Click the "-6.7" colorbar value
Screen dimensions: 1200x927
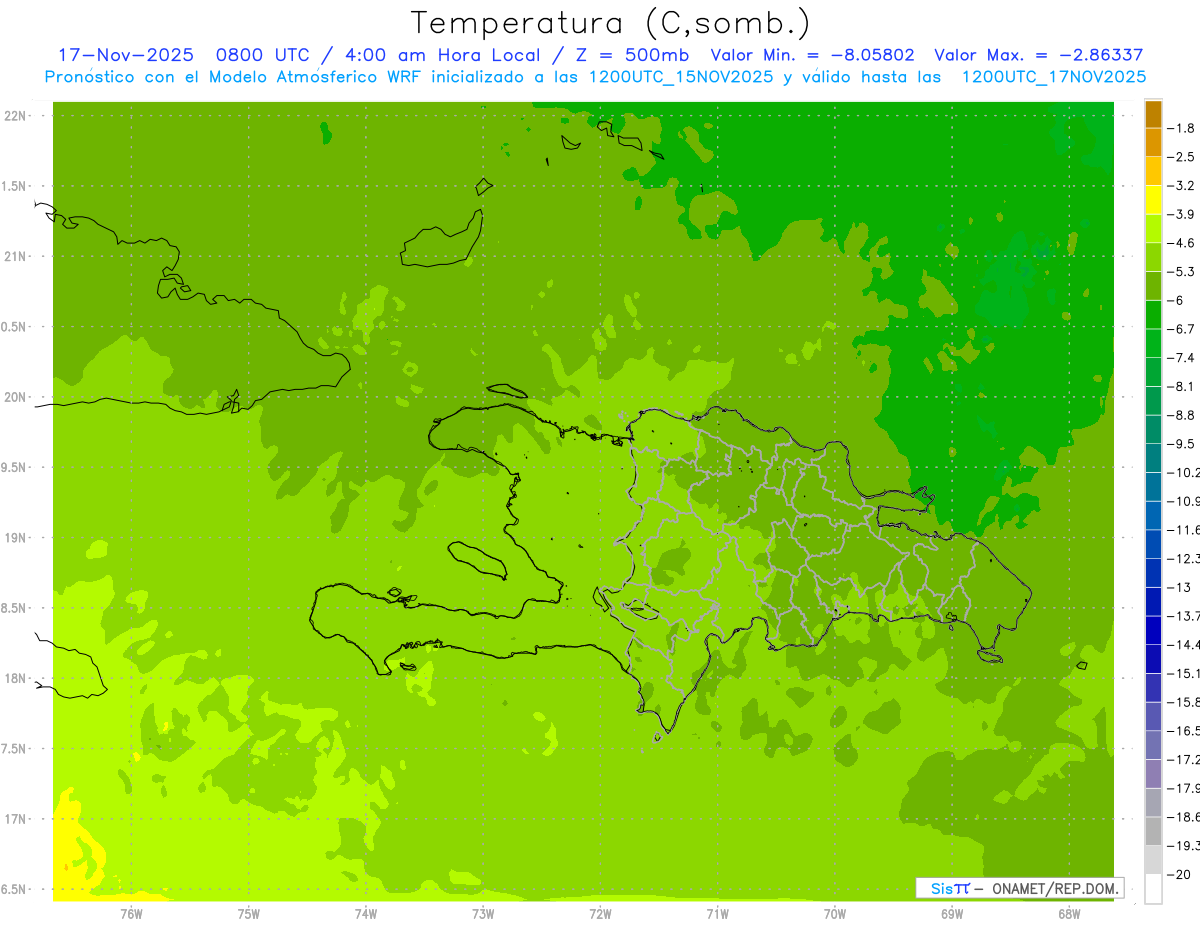pyautogui.click(x=1183, y=329)
